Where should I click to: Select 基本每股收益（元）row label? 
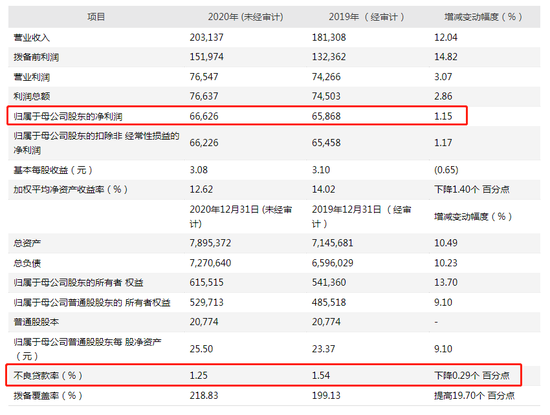[x=53, y=170]
